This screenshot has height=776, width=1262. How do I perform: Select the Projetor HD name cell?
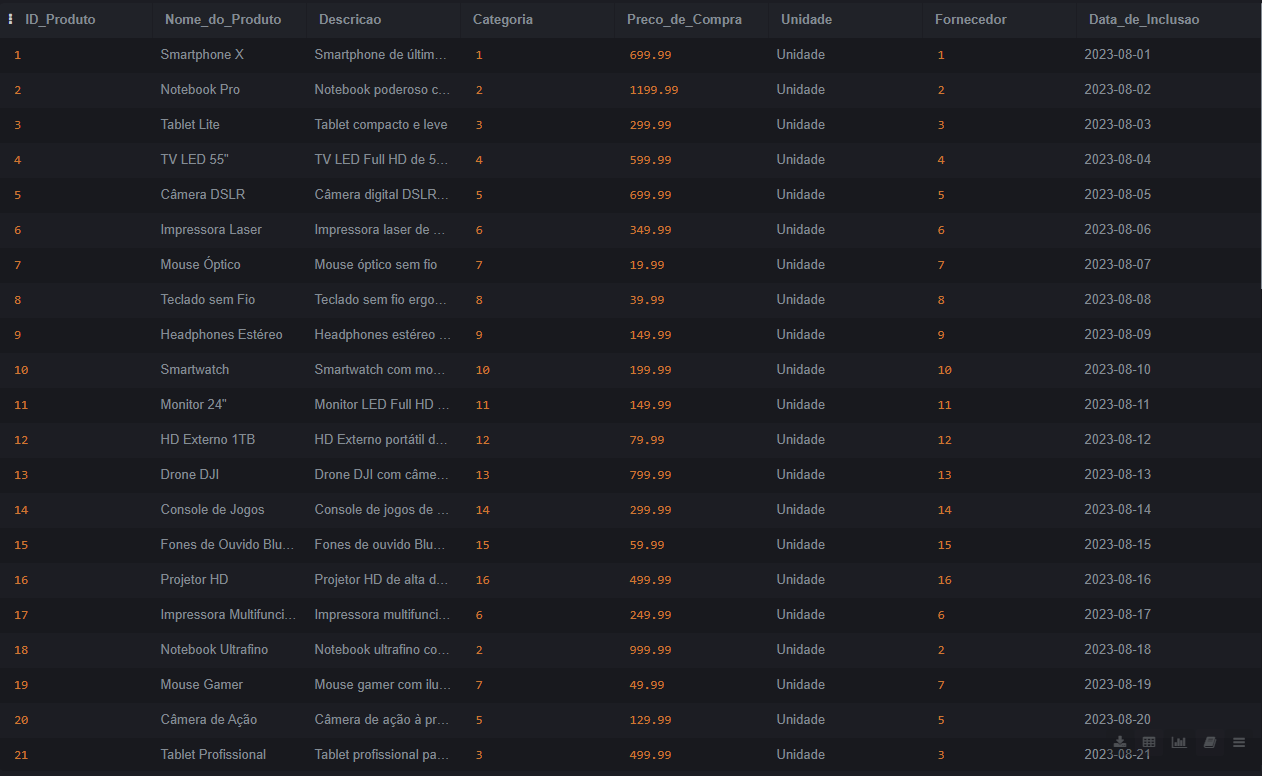coord(195,579)
